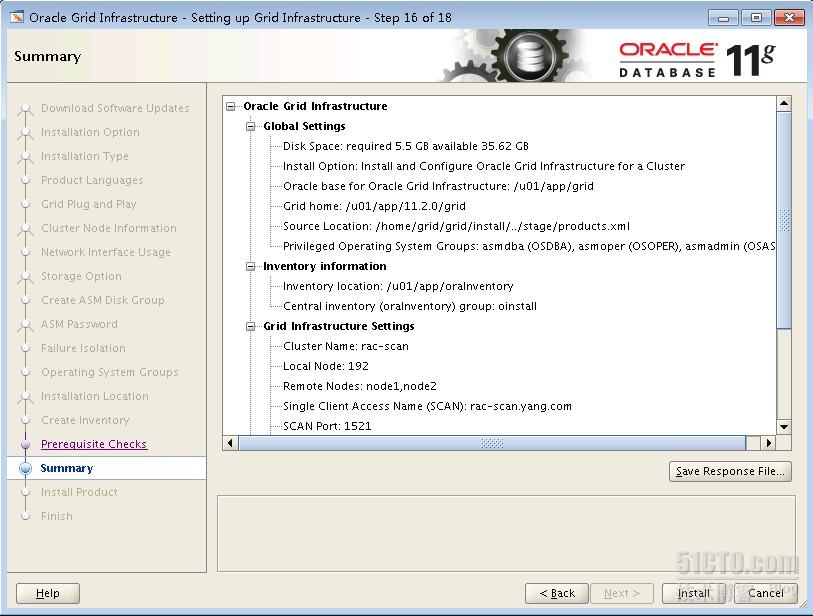The width and height of the screenshot is (813, 616).
Task: Minimize the installer window
Action: 724,18
